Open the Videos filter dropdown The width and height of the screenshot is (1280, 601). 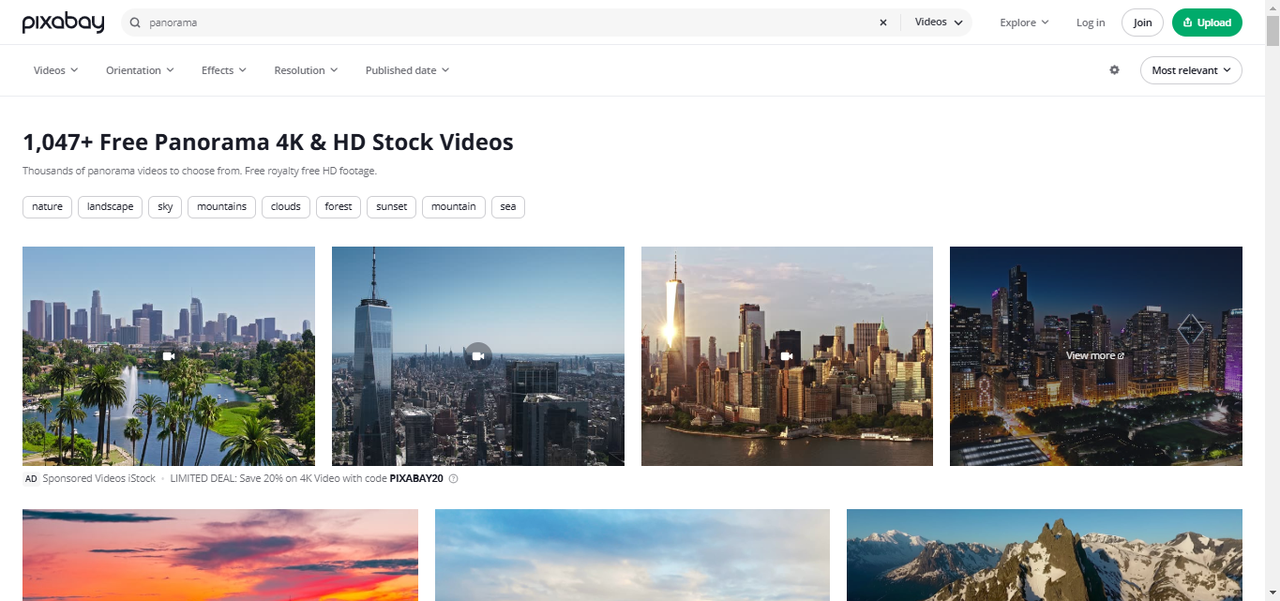(56, 70)
